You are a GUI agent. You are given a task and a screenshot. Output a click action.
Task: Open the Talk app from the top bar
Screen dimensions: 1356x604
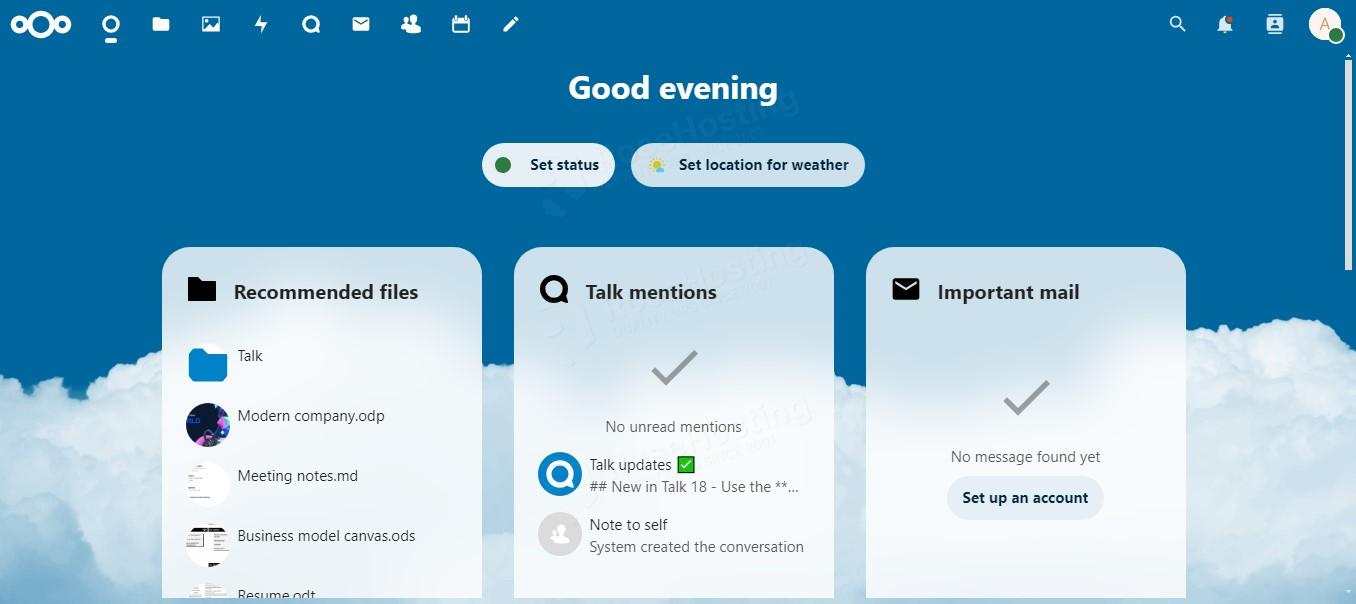pos(310,24)
